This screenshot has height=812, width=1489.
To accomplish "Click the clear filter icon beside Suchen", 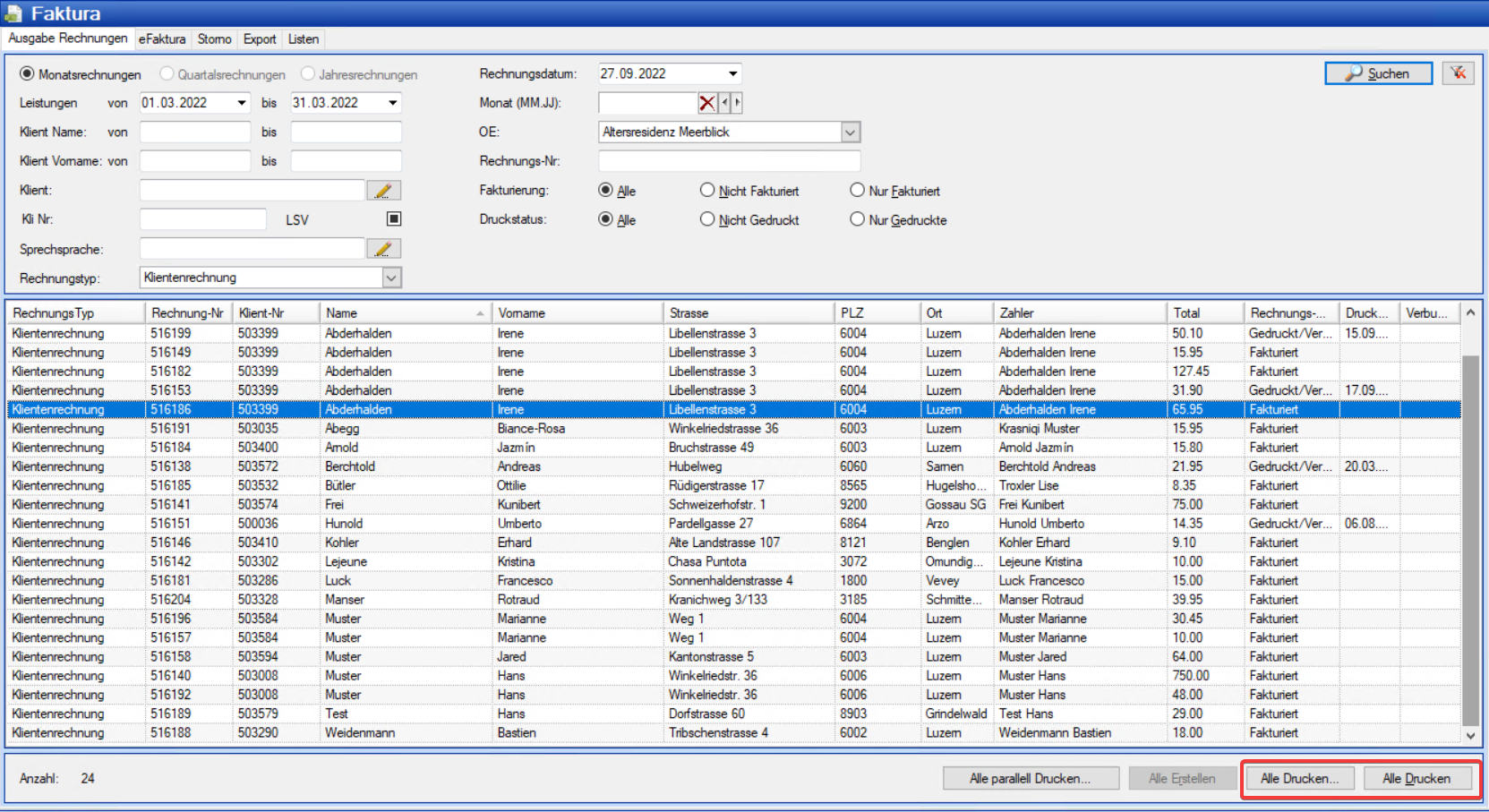I will click(x=1458, y=73).
